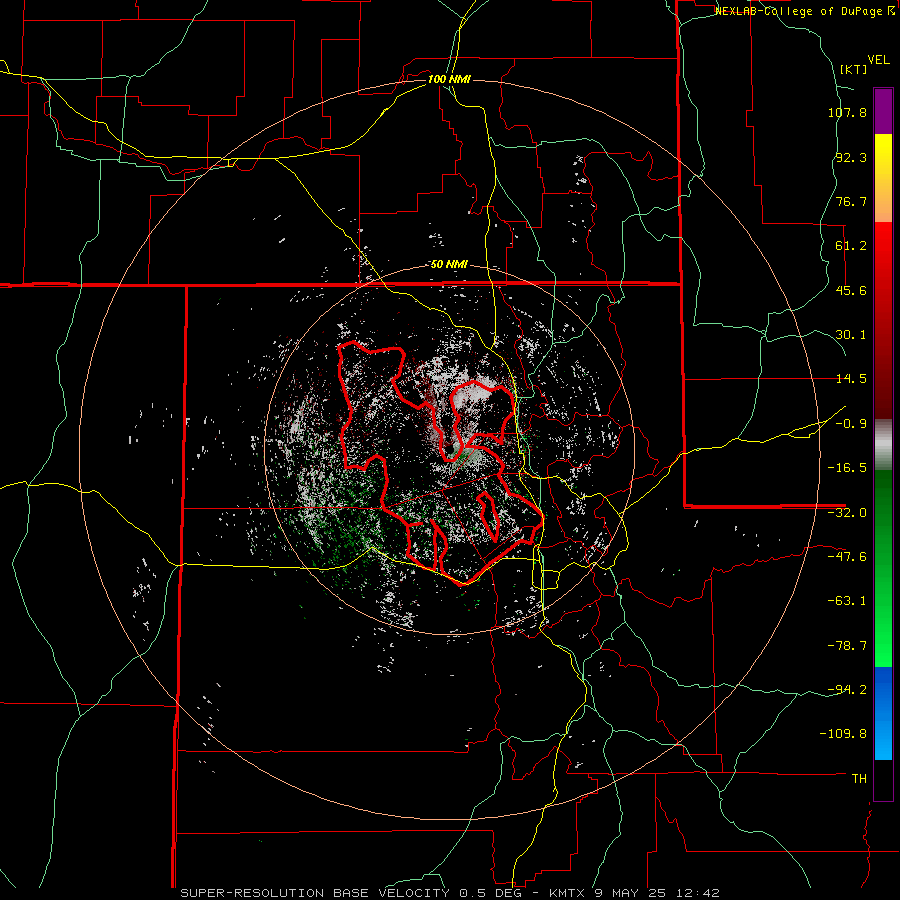Click the 92.3 velocity scale value
Image resolution: width=900 pixels, height=900 pixels.
pos(851,157)
